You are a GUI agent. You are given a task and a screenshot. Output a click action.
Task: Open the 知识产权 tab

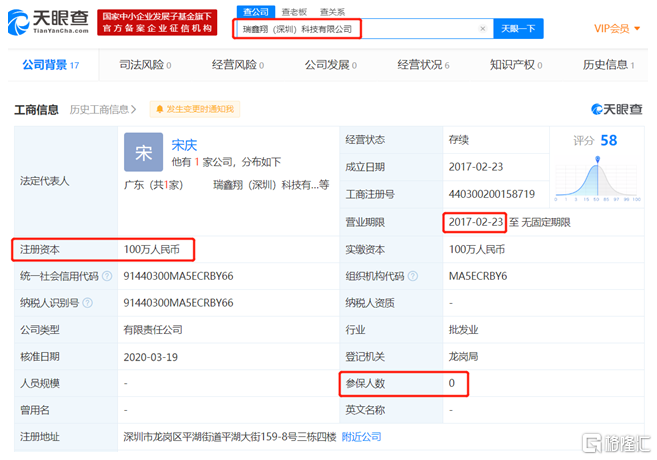click(516, 65)
